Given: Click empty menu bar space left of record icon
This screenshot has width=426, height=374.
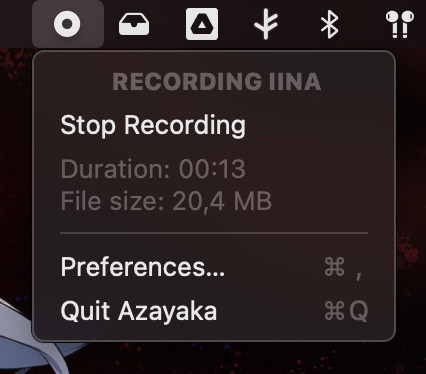Looking at the screenshot, I should point(16,24).
